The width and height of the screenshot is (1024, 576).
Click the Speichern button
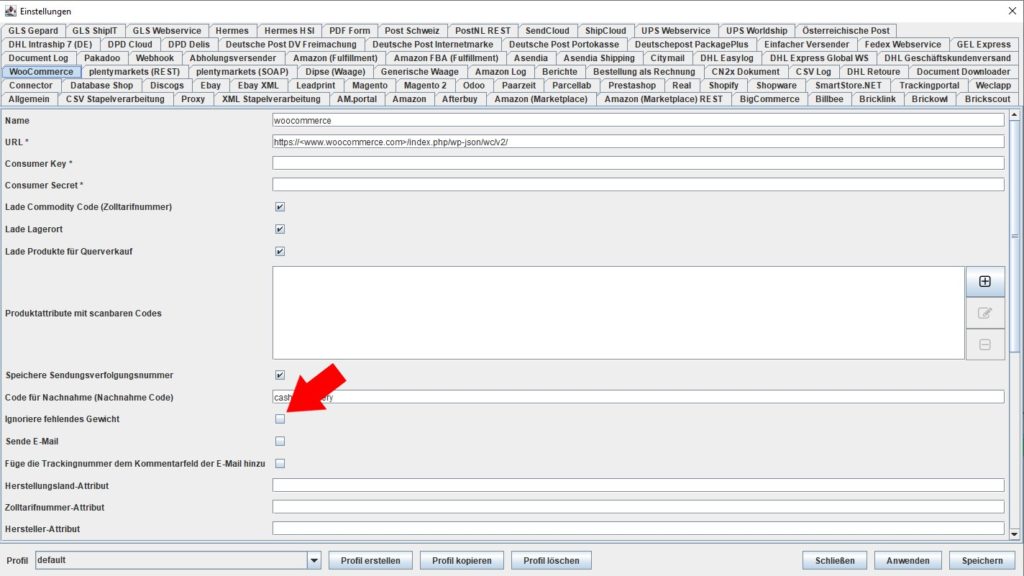tap(982, 560)
